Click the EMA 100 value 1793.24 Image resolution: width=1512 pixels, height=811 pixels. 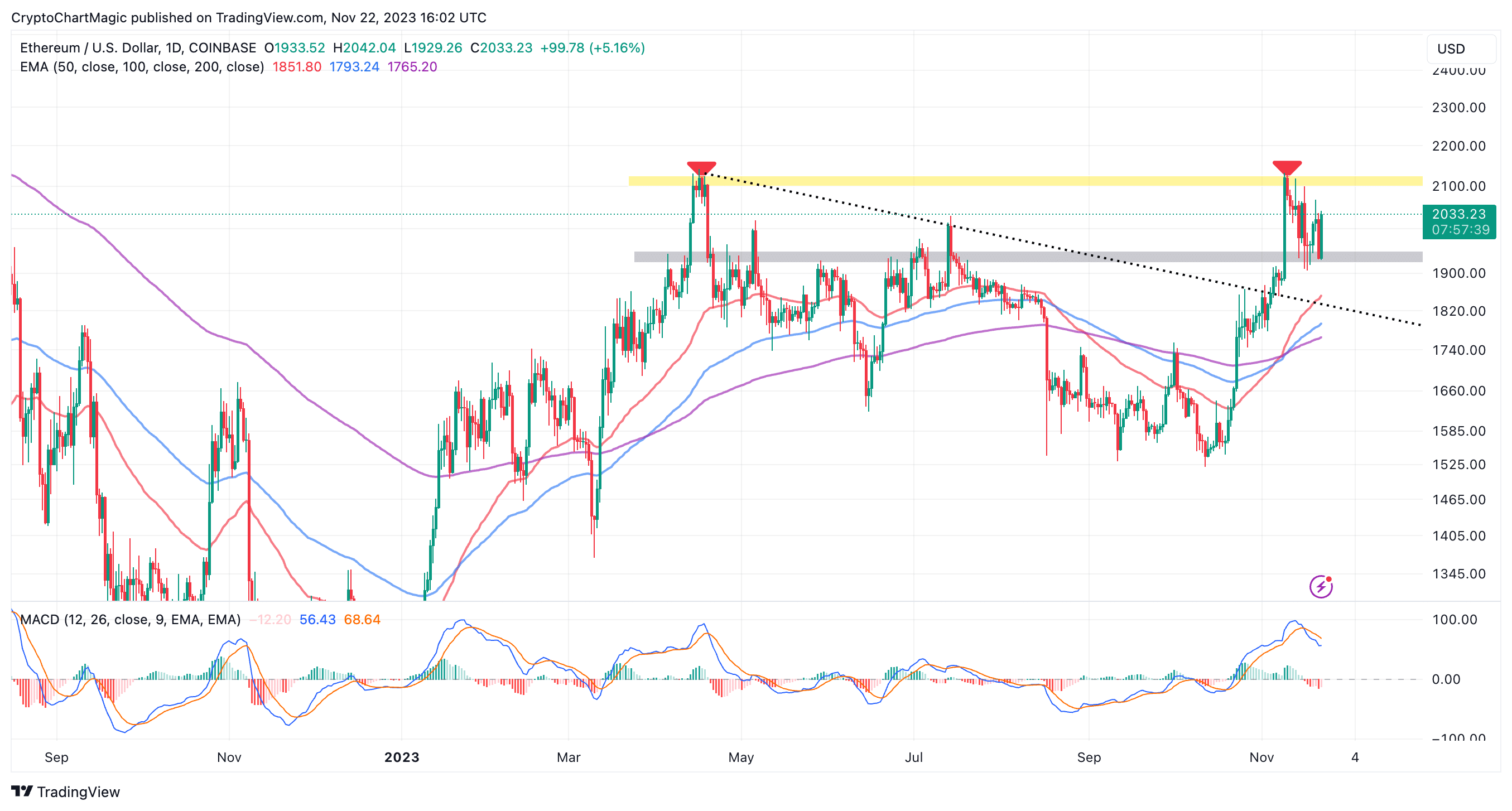(354, 66)
